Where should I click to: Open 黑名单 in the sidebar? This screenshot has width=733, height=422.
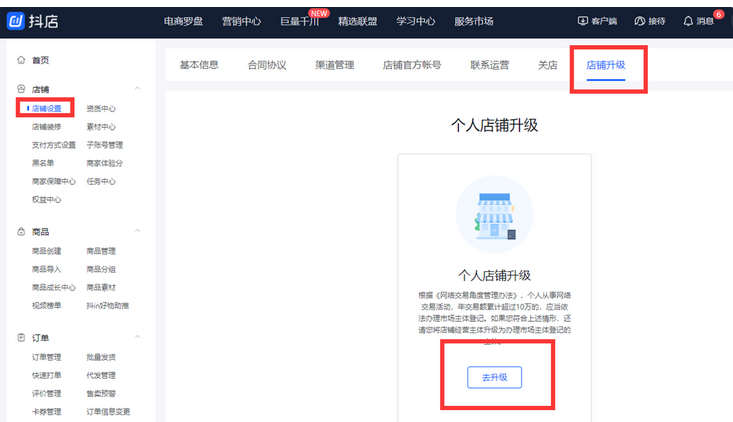click(x=43, y=163)
